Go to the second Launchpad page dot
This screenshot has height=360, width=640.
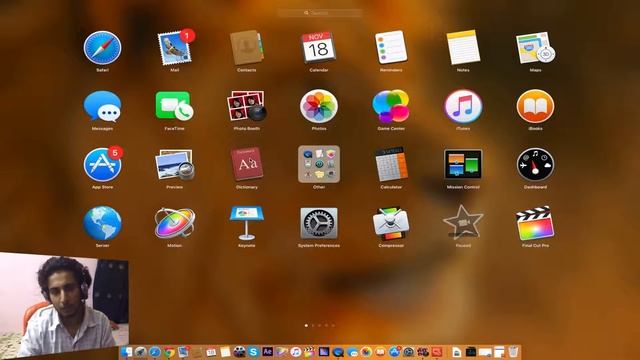313,326
